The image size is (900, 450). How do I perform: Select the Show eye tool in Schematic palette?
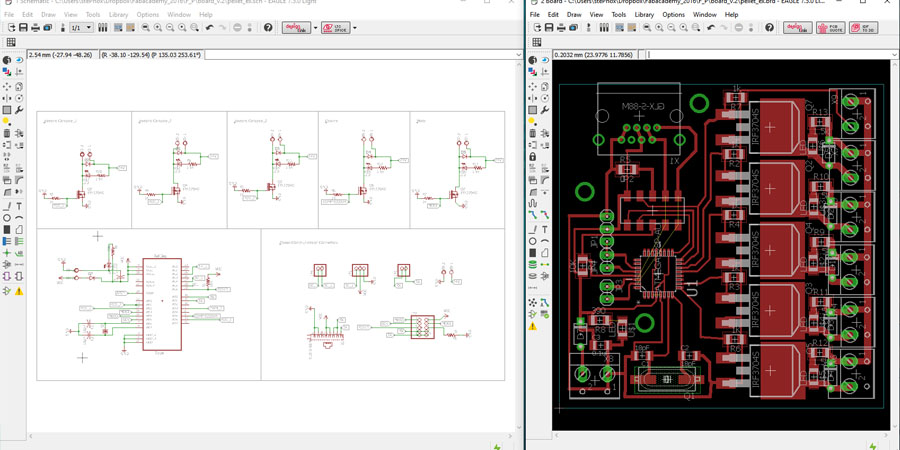point(19,60)
